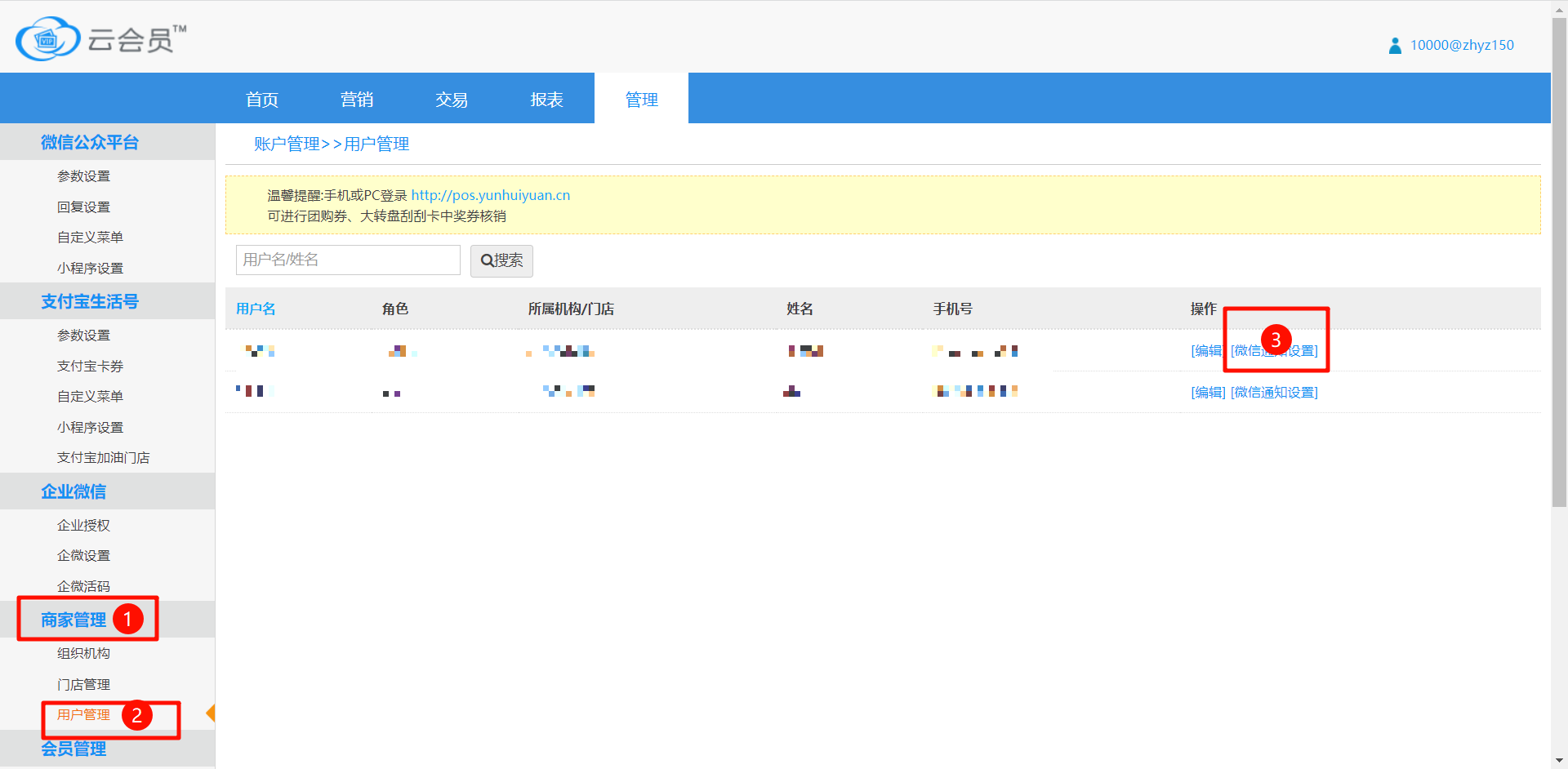
Task: Switch to the 营销 tab
Action: (x=357, y=100)
